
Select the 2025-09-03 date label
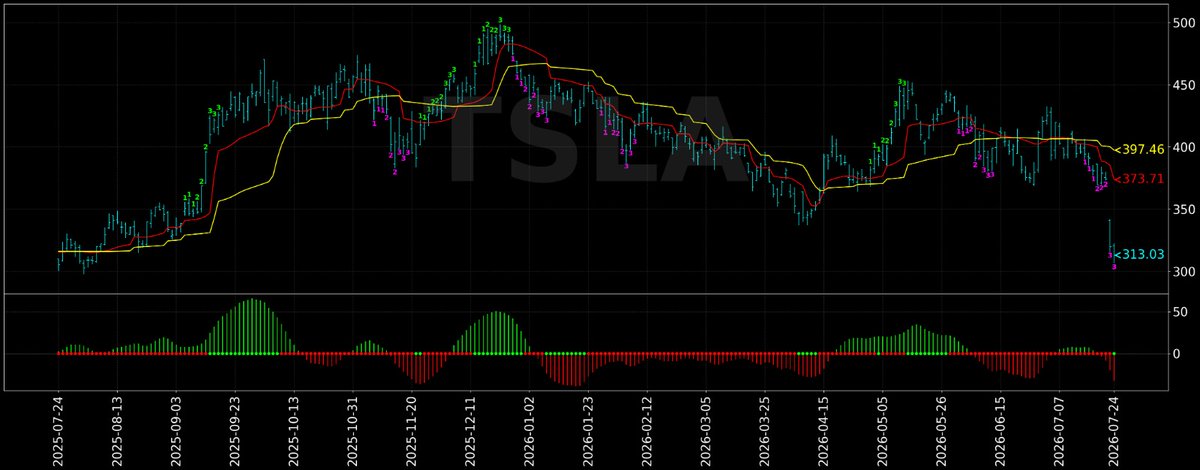tap(175, 431)
